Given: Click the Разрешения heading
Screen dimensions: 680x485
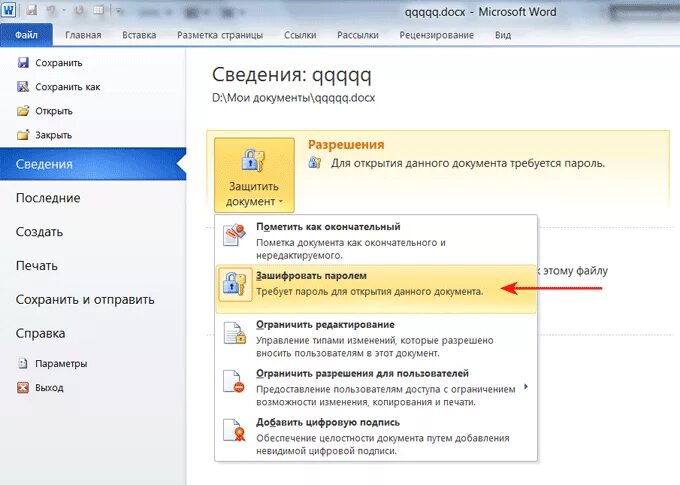Looking at the screenshot, I should (x=346, y=144).
